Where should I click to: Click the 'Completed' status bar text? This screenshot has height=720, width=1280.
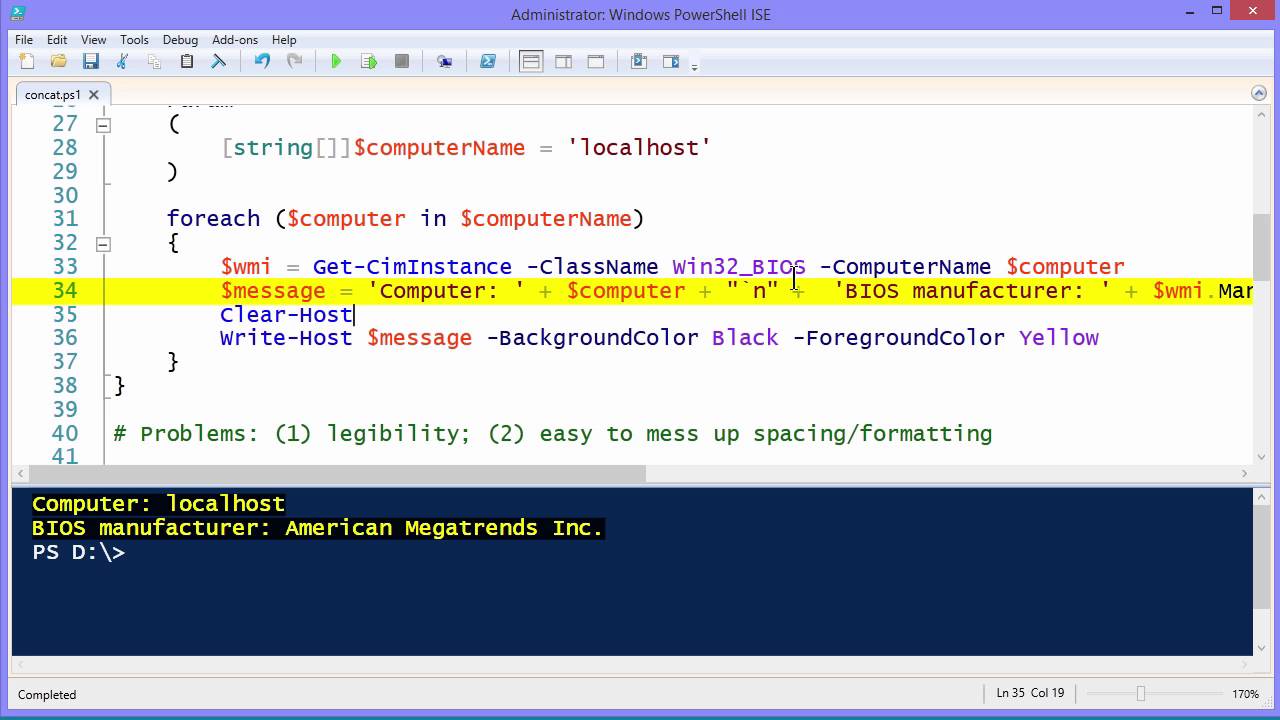click(x=47, y=694)
